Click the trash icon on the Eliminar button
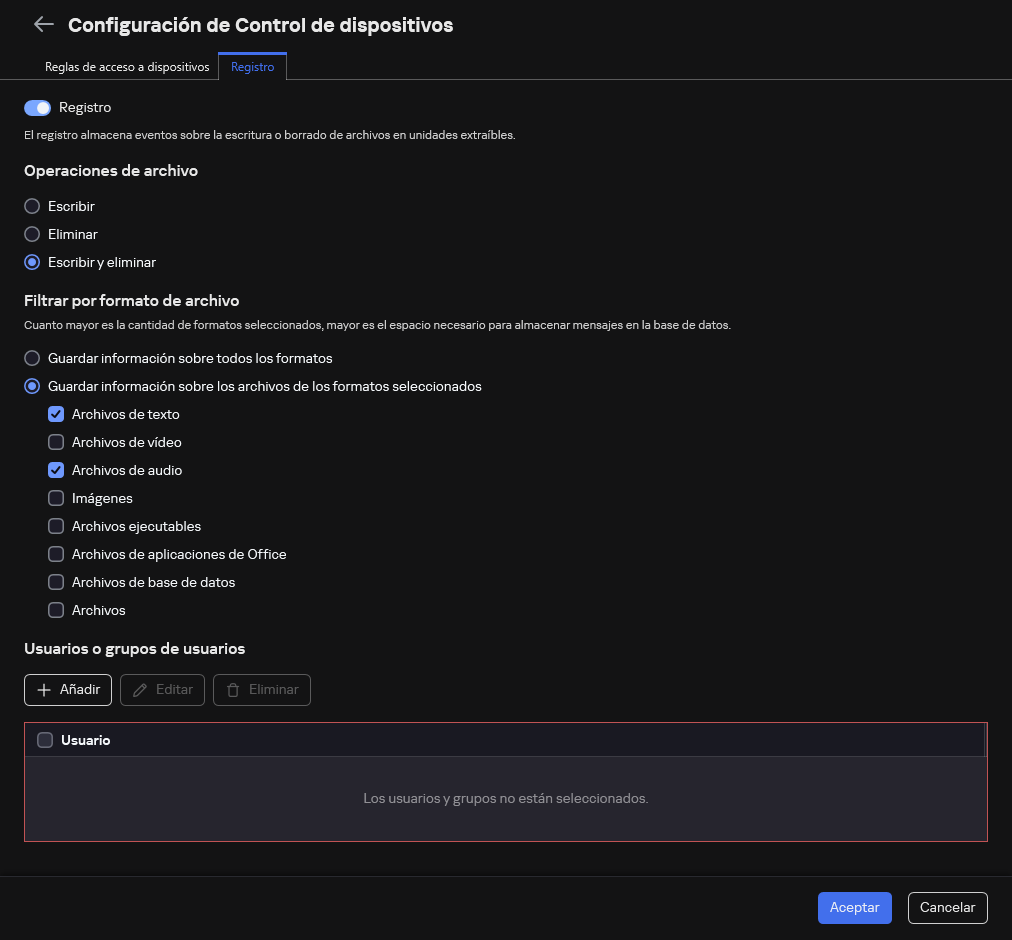 coord(235,690)
